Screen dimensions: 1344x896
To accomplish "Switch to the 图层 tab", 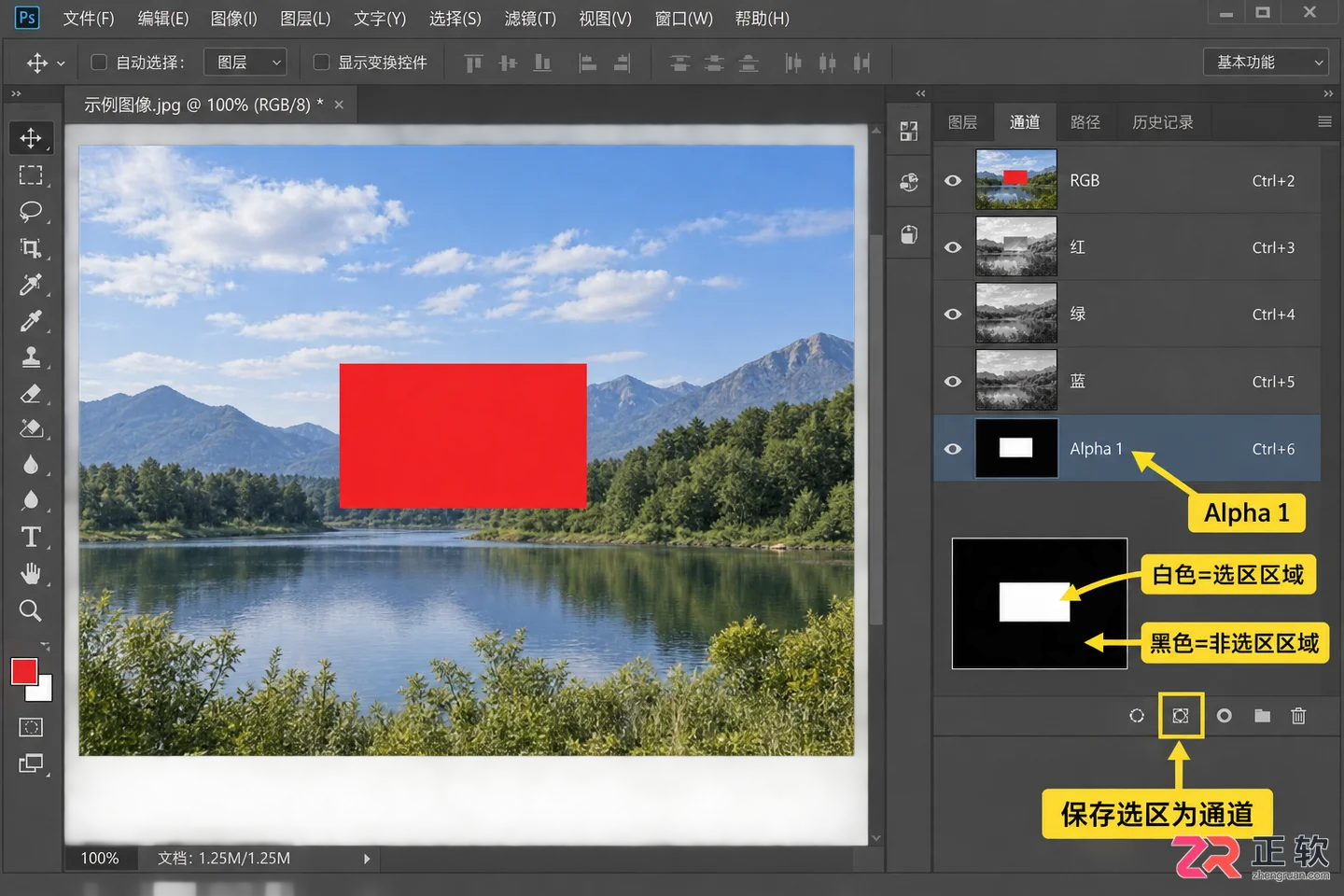I will [x=962, y=122].
